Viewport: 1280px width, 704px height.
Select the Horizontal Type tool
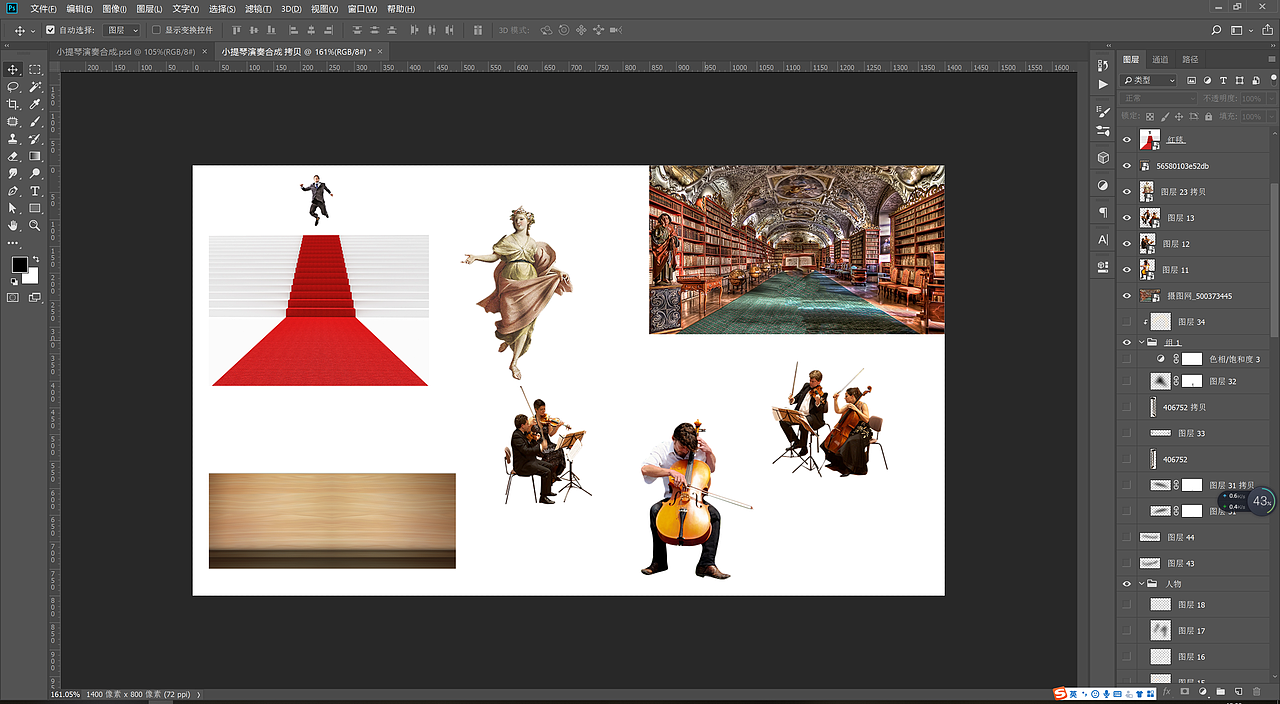coord(35,191)
